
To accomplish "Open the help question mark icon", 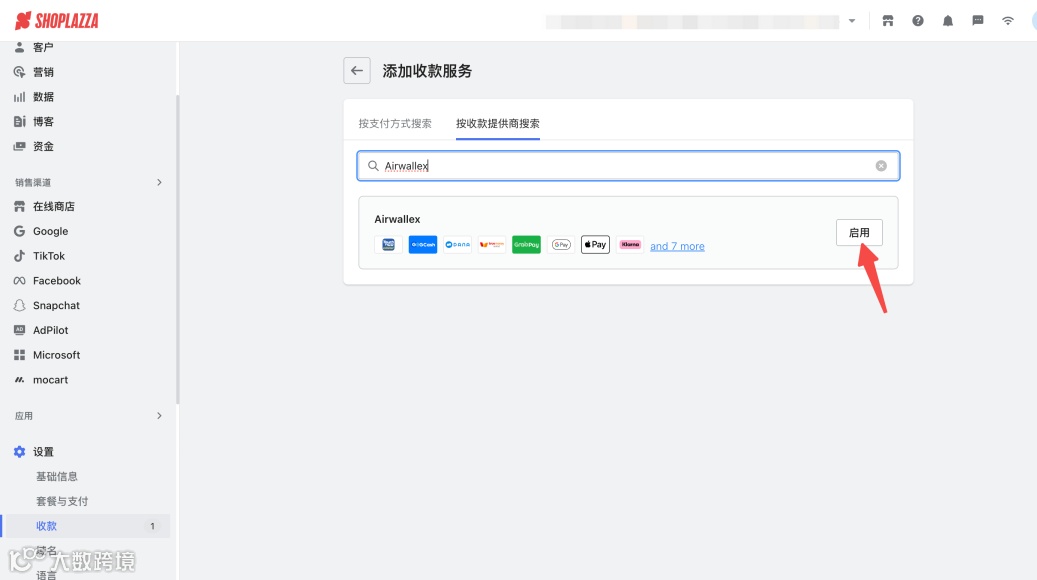I will (918, 21).
